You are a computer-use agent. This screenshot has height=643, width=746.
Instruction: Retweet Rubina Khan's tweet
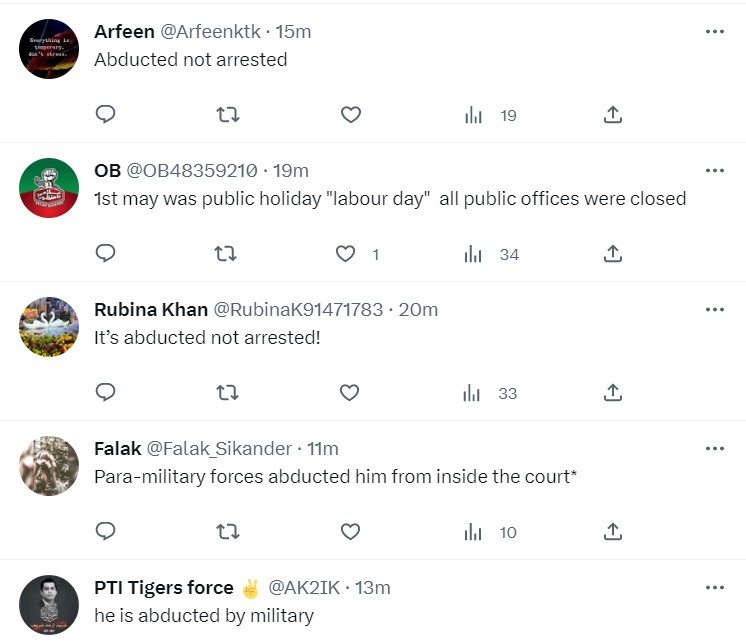point(227,393)
